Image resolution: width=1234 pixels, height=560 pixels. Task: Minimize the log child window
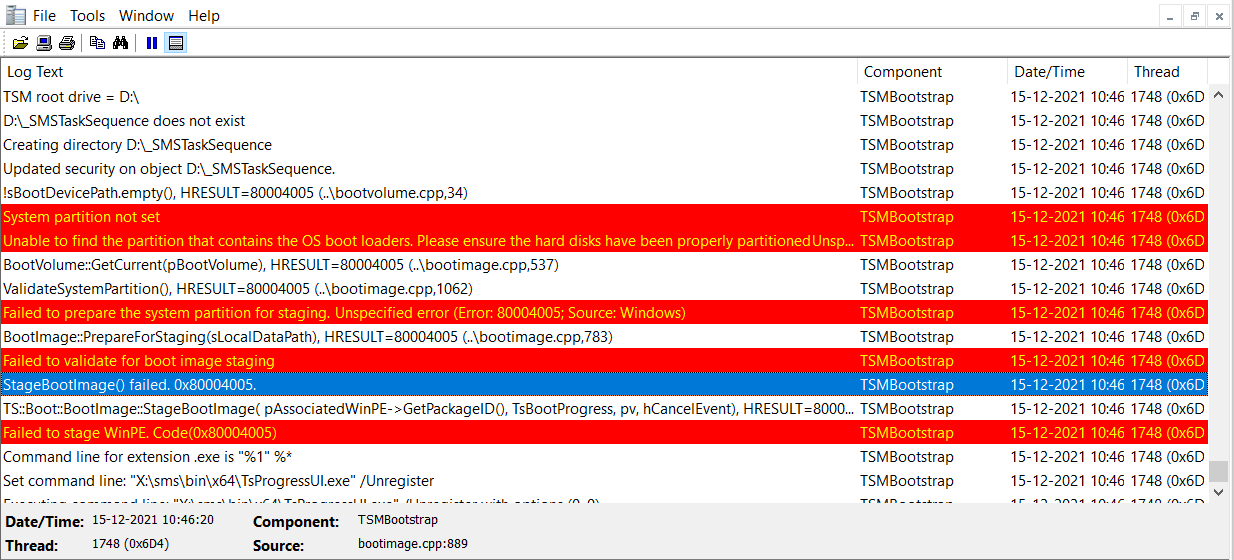tap(1171, 16)
